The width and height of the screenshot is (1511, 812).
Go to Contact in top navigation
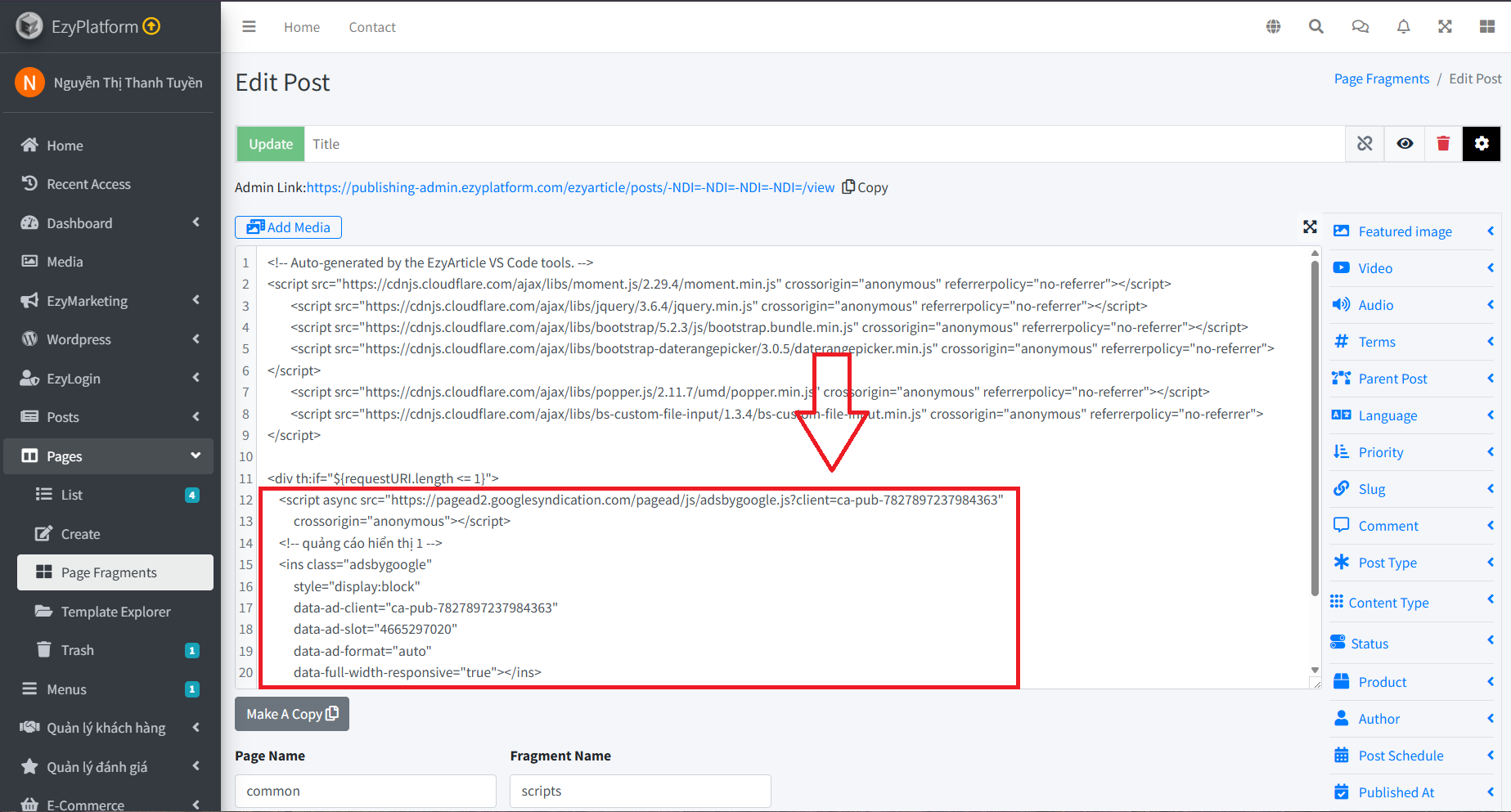(372, 27)
